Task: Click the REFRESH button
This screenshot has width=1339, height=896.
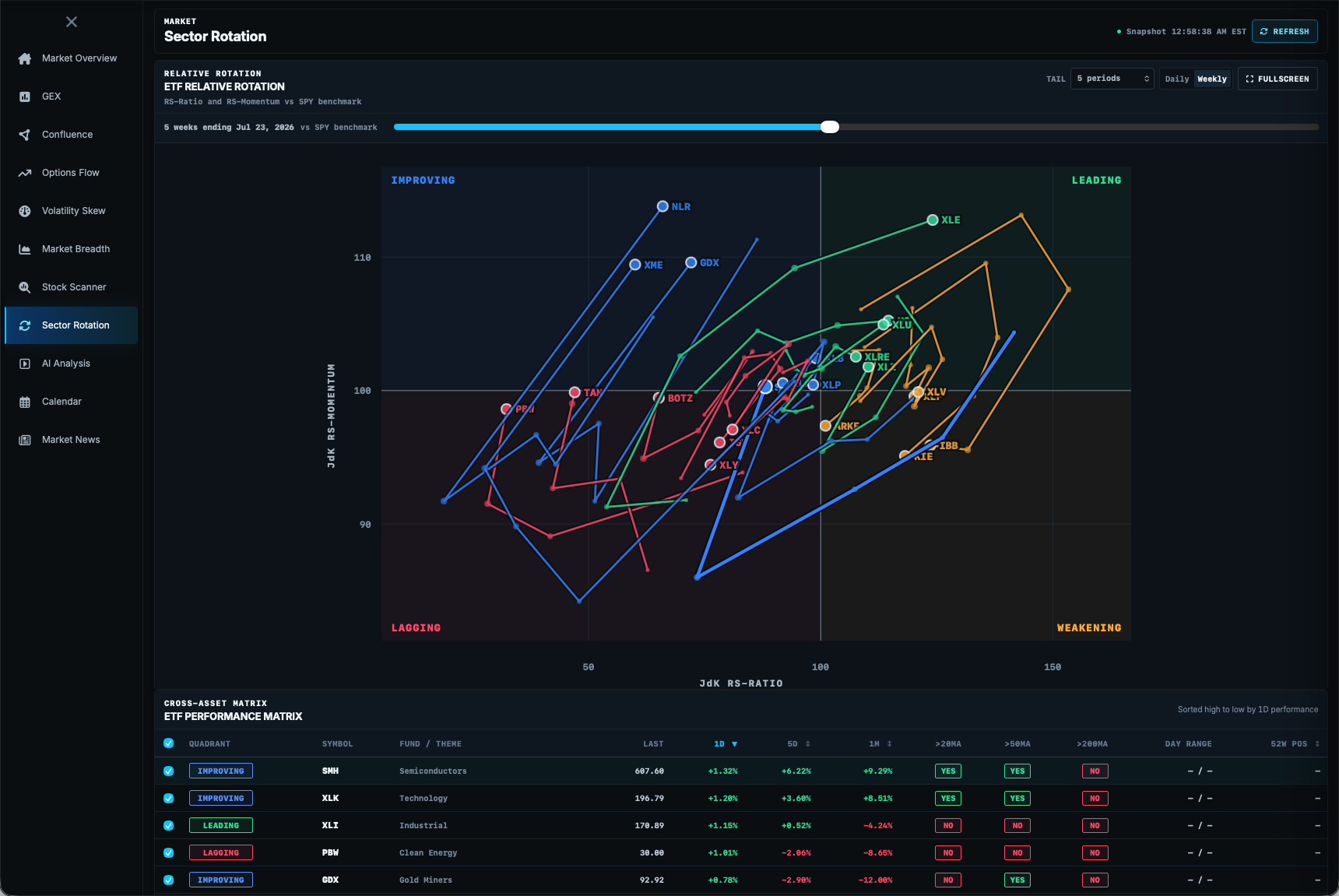Action: pos(1285,31)
